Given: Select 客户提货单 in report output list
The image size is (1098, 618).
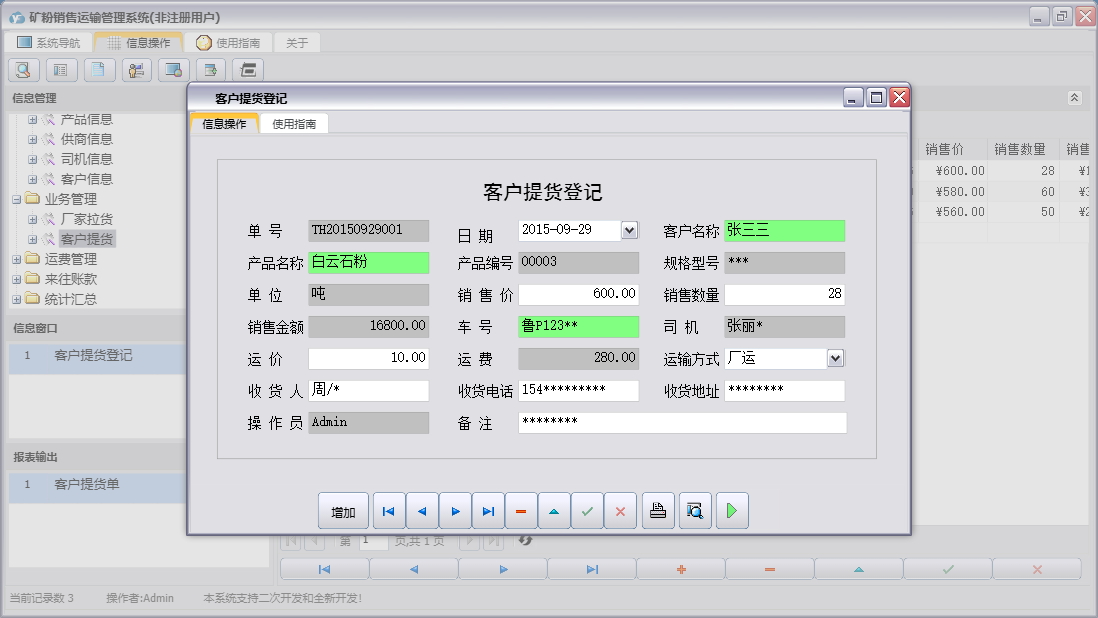Looking at the screenshot, I should 87,485.
